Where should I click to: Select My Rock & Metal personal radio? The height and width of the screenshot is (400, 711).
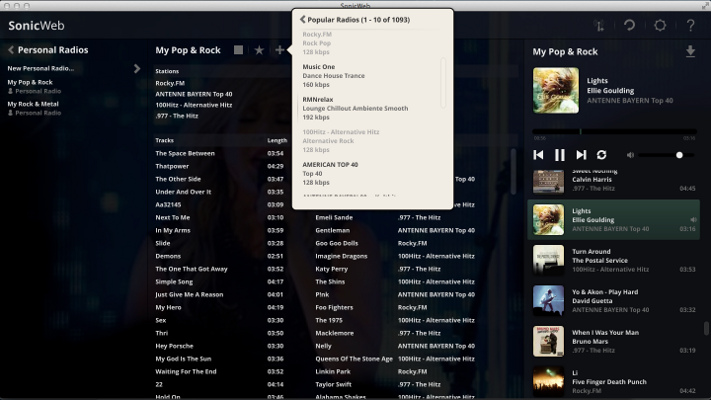[34, 103]
